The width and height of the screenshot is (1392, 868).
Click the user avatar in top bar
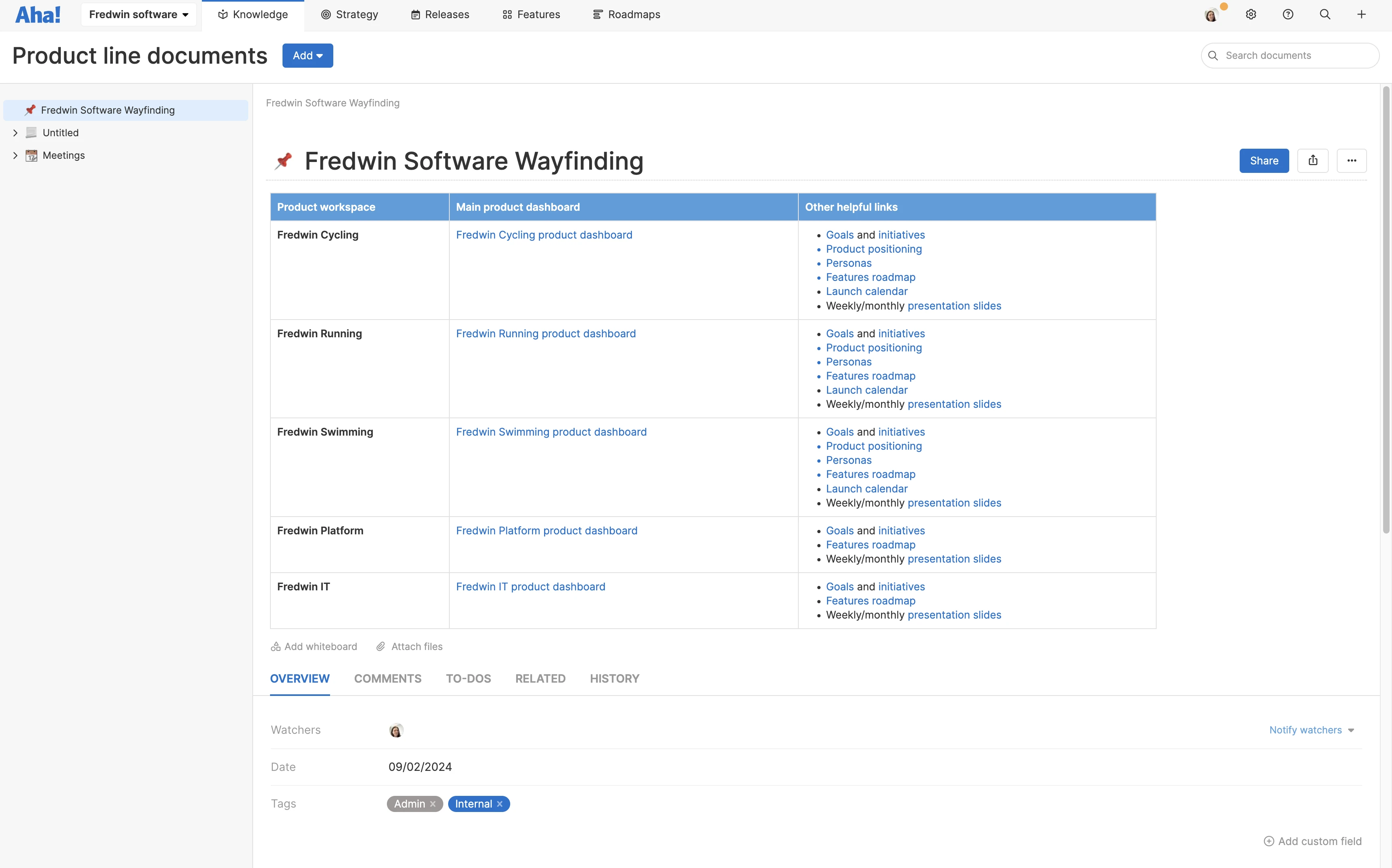[1211, 15]
